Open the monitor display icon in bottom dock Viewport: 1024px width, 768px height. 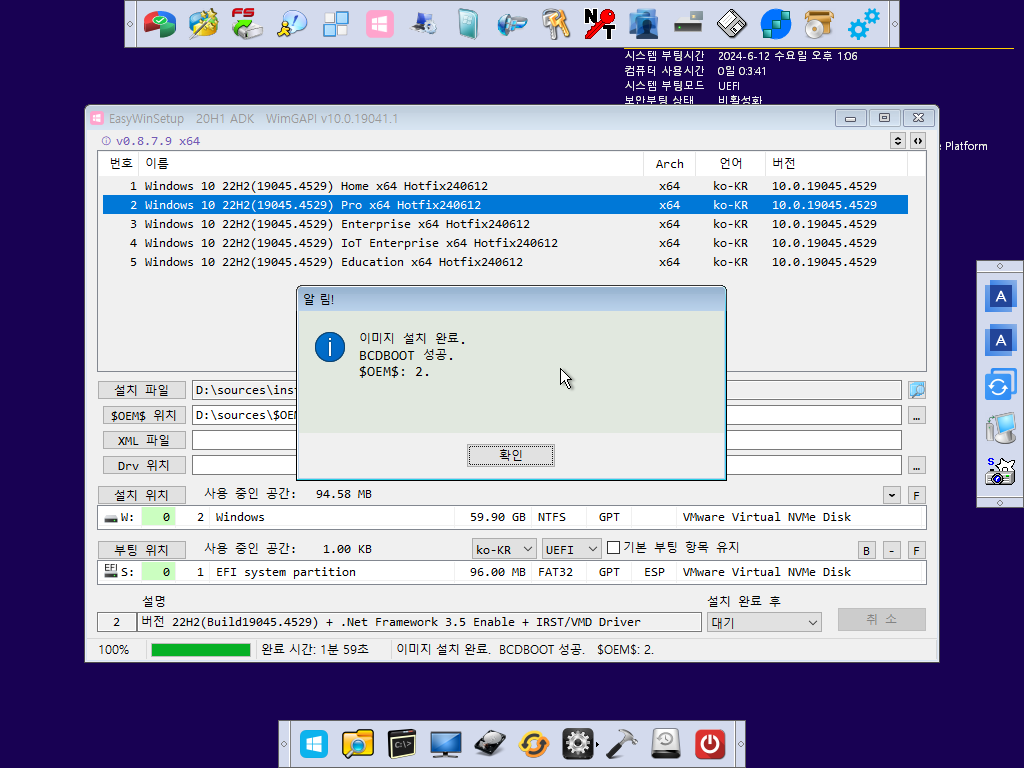(445, 744)
